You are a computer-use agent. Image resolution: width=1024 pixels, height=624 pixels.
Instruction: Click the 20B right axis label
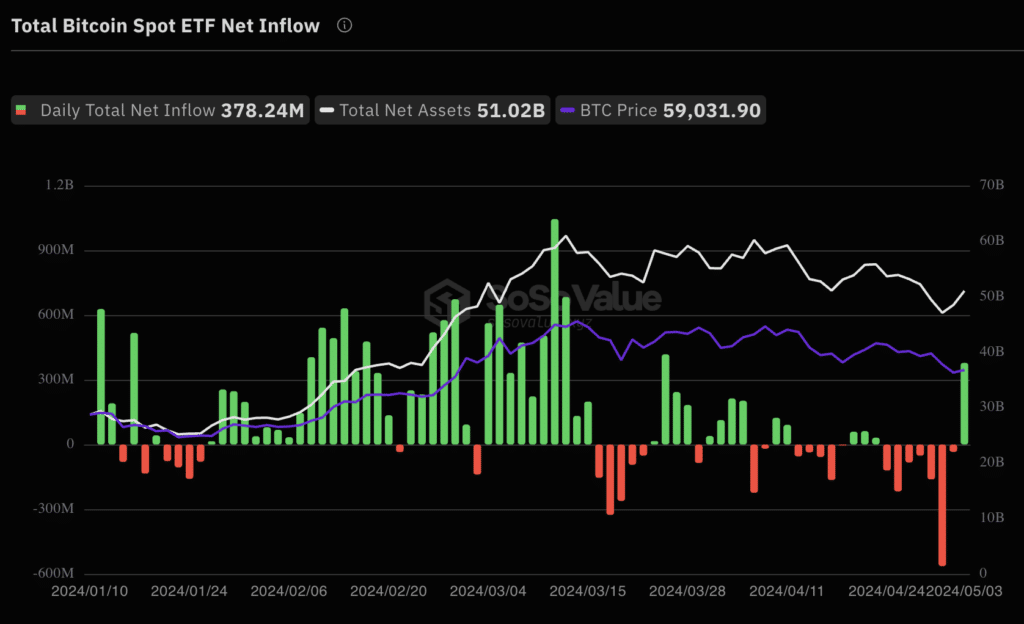(x=991, y=462)
